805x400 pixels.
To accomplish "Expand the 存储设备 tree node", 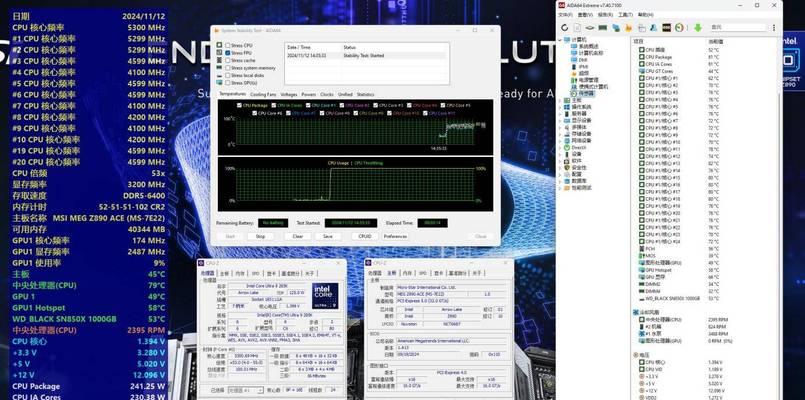I will [560, 134].
